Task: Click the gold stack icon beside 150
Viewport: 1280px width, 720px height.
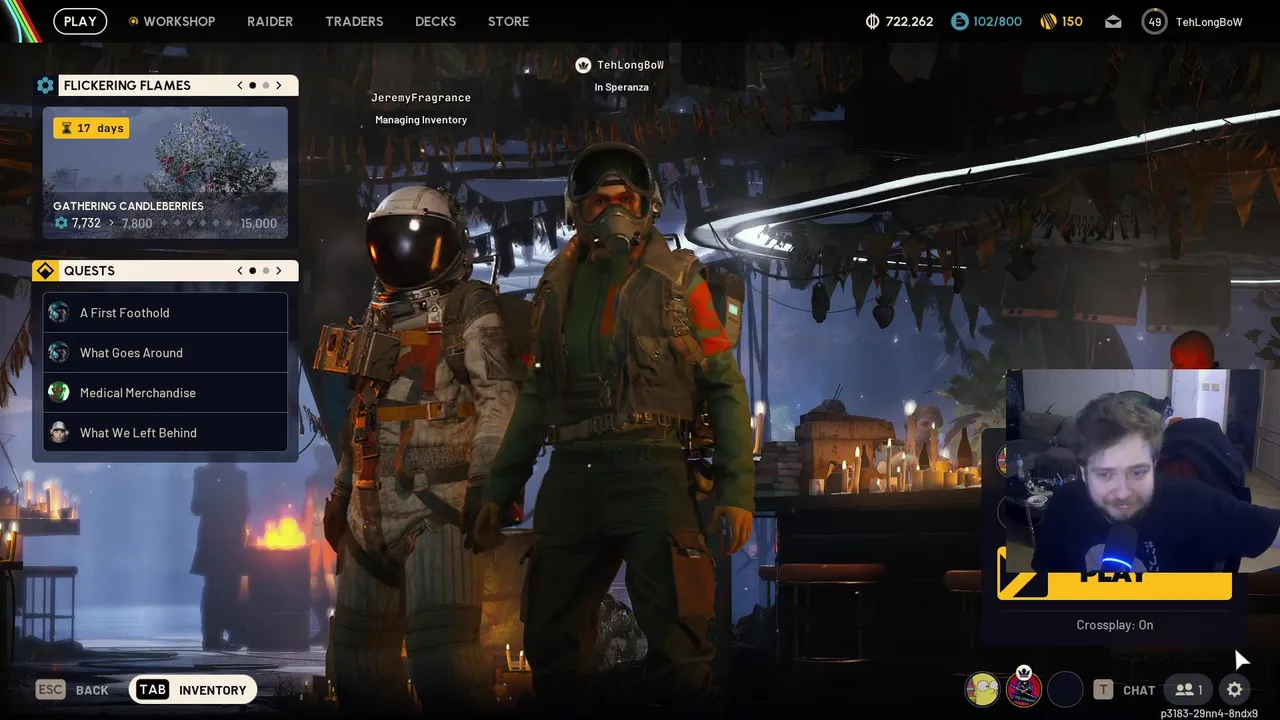Action: (x=1048, y=21)
